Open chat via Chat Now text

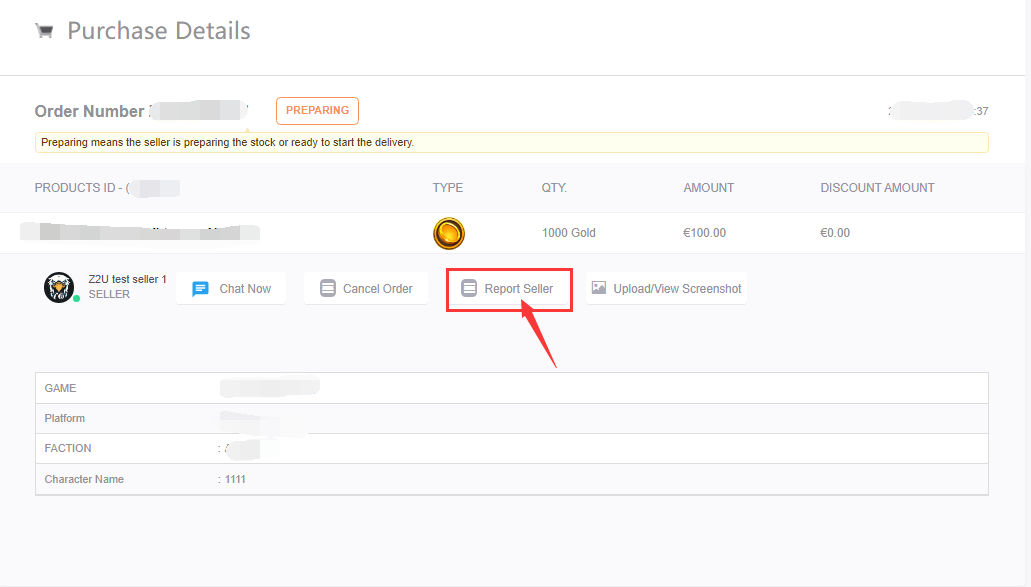pos(245,289)
